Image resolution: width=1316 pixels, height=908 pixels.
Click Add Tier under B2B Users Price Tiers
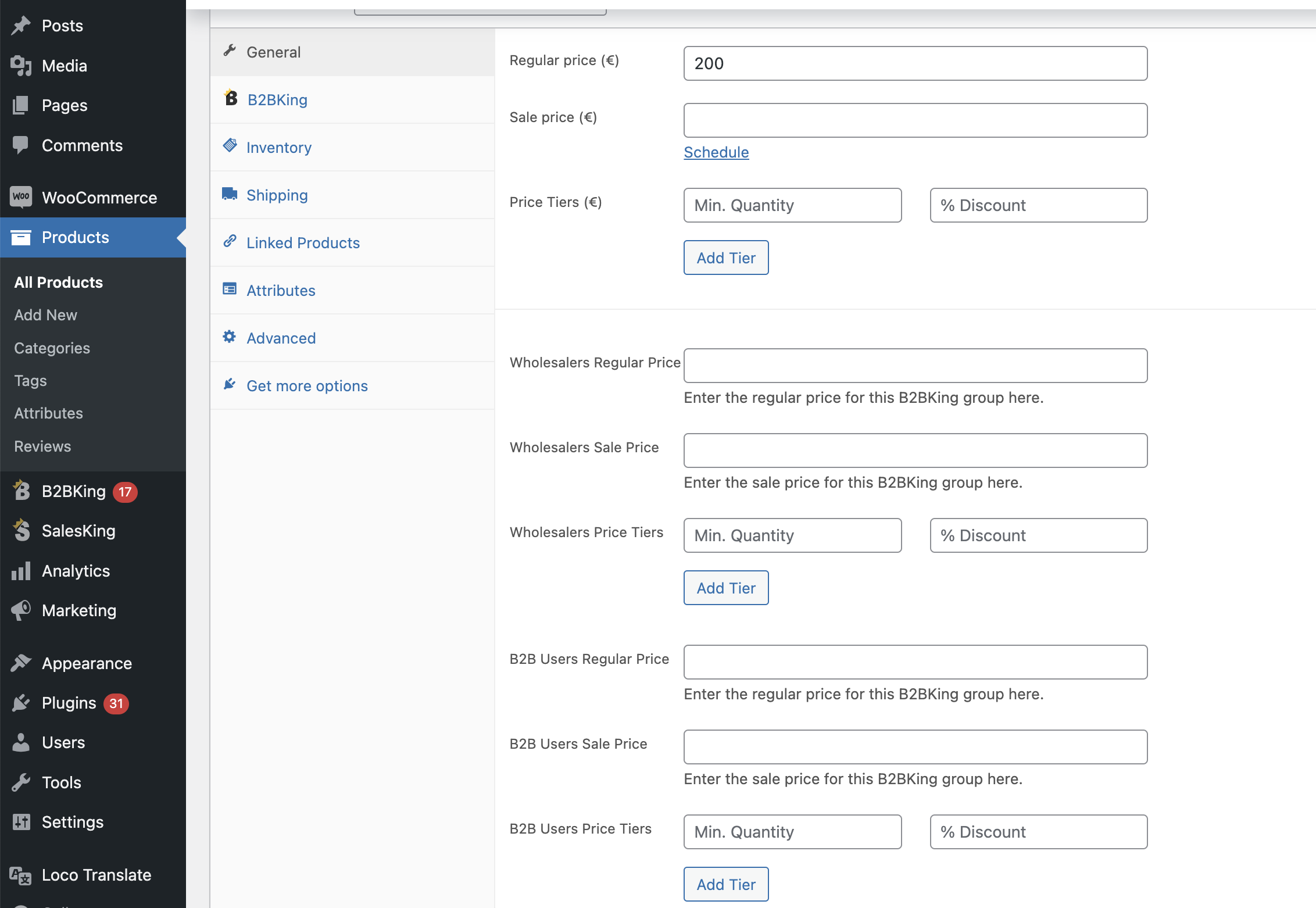pyautogui.click(x=726, y=884)
